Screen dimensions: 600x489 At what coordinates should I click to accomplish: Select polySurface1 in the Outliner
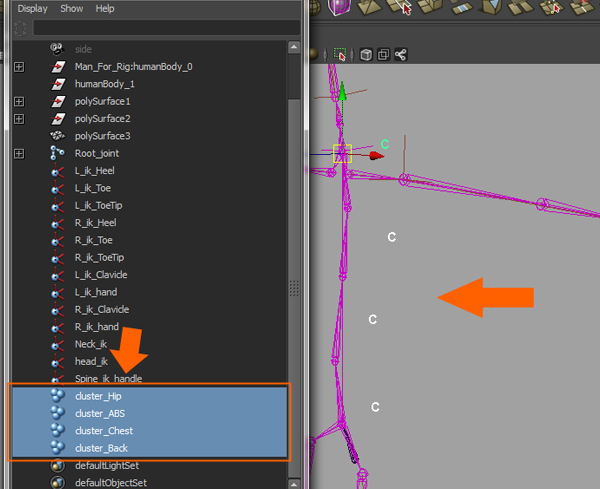[103, 101]
